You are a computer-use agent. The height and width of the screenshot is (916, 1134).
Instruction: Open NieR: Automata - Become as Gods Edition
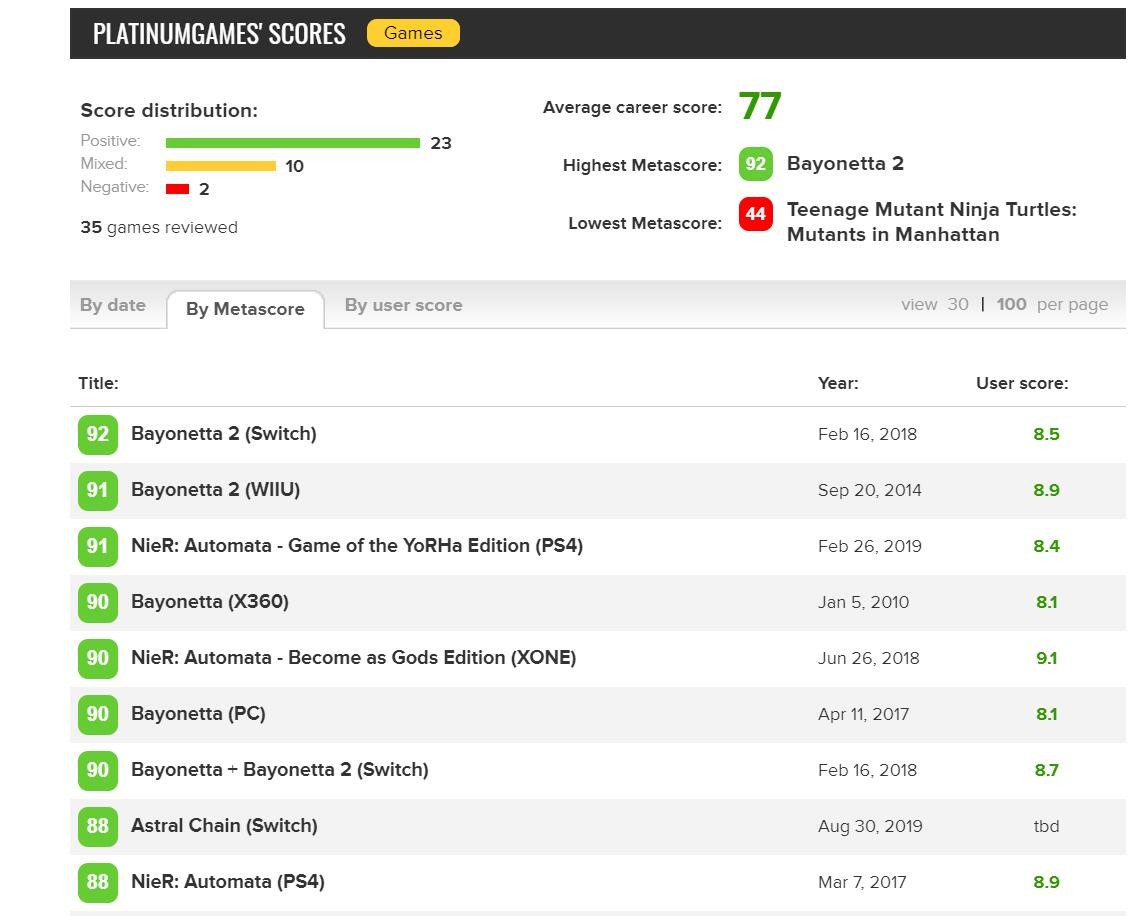(353, 658)
